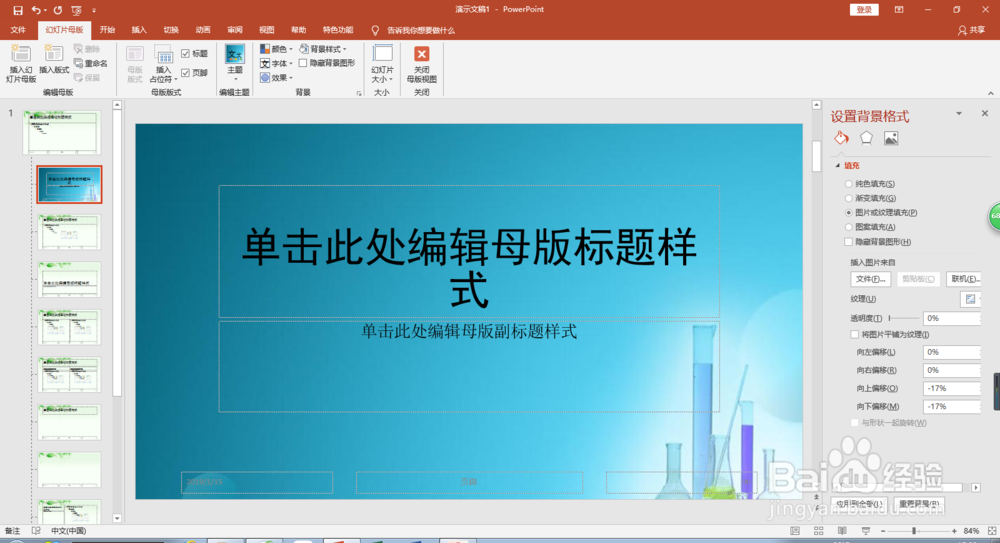Image resolution: width=1000 pixels, height=543 pixels.
Task: Close the Format Background pane
Action: [985, 113]
